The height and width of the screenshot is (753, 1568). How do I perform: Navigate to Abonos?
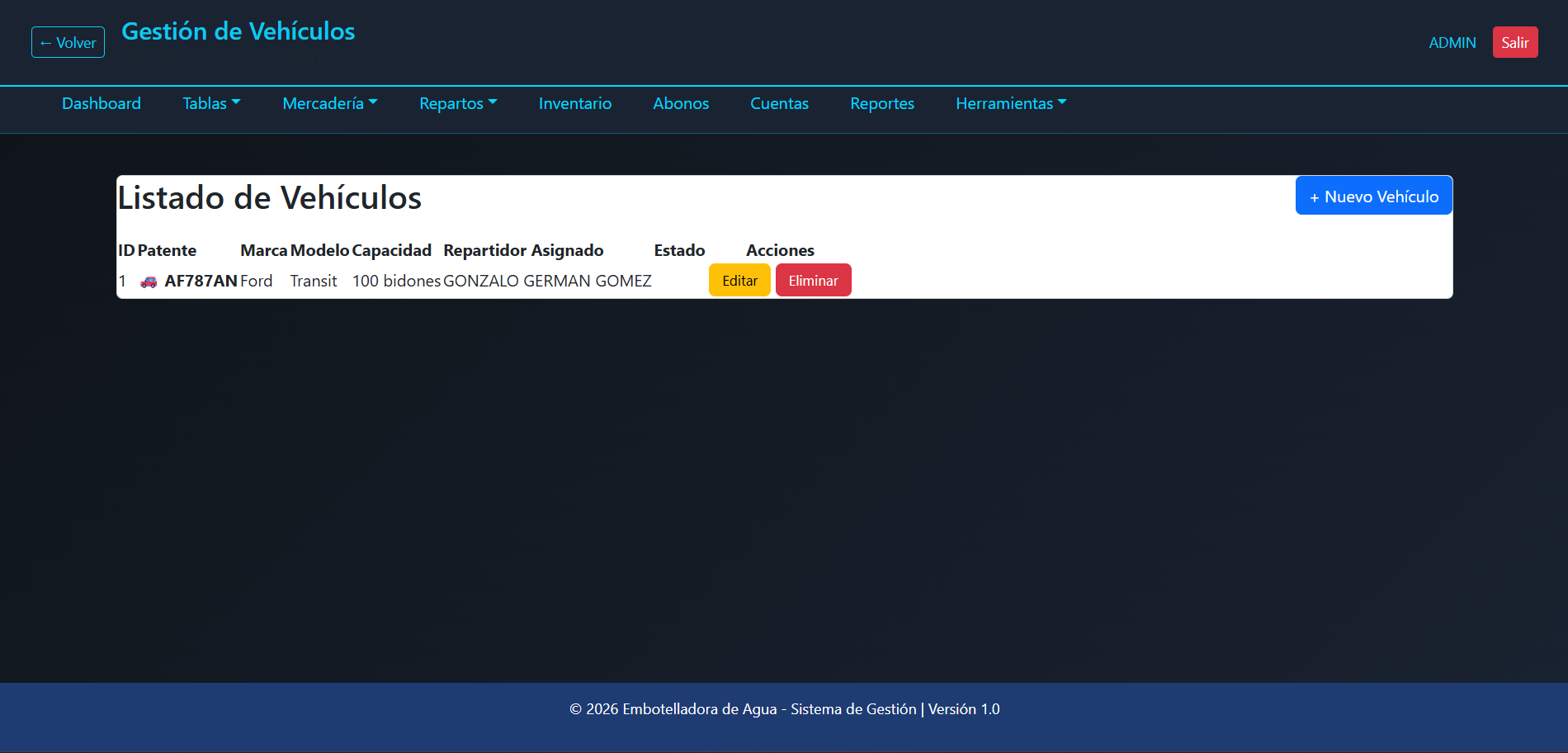coord(681,103)
